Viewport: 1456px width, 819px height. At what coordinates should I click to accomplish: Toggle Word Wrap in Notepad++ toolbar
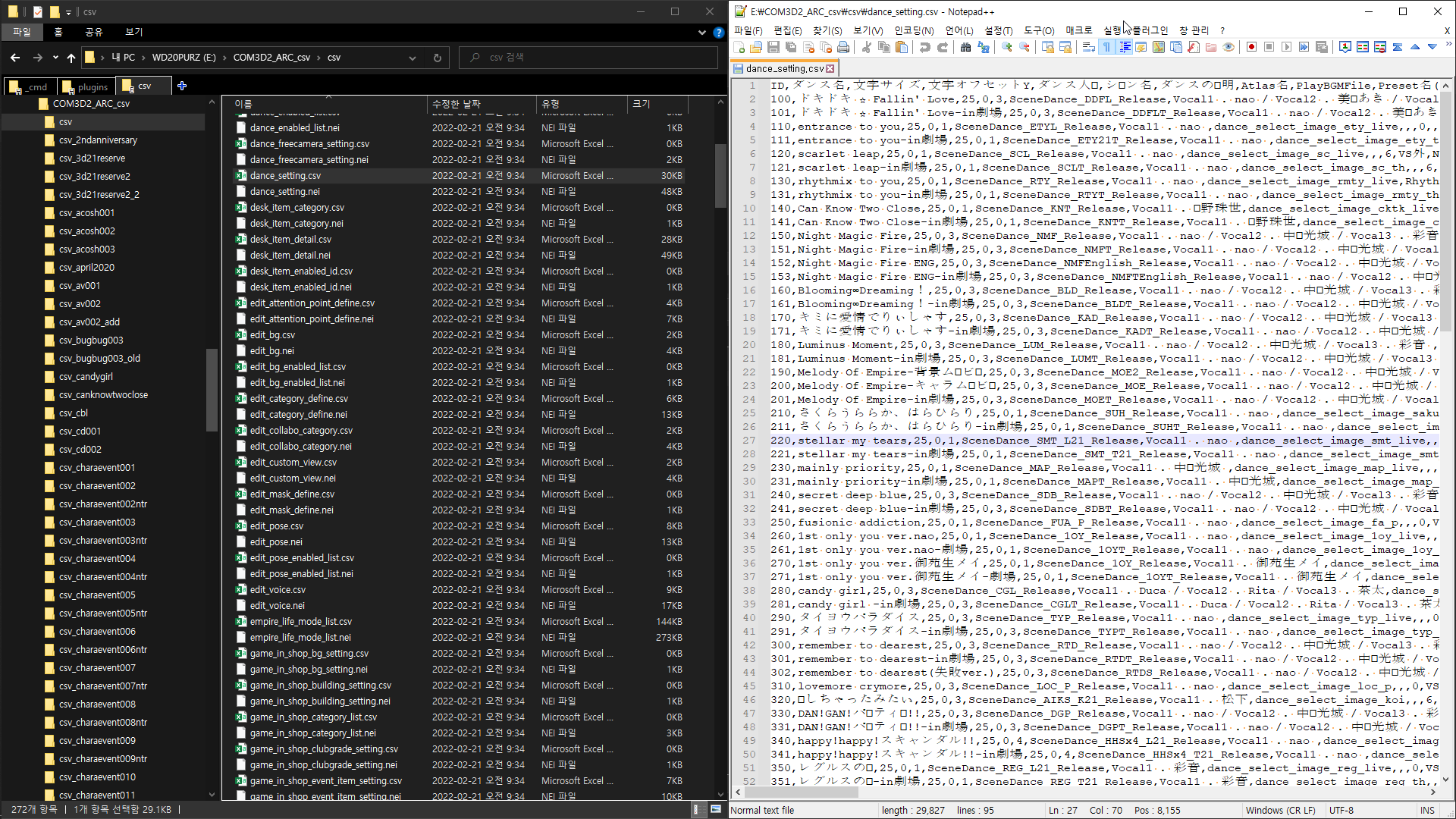1089,47
